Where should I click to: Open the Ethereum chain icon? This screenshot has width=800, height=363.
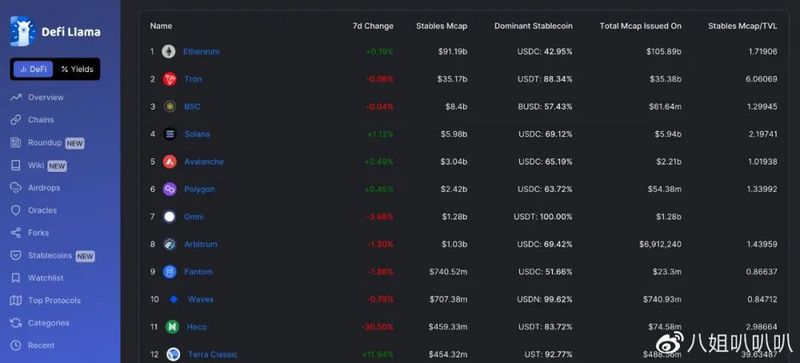tap(169, 52)
